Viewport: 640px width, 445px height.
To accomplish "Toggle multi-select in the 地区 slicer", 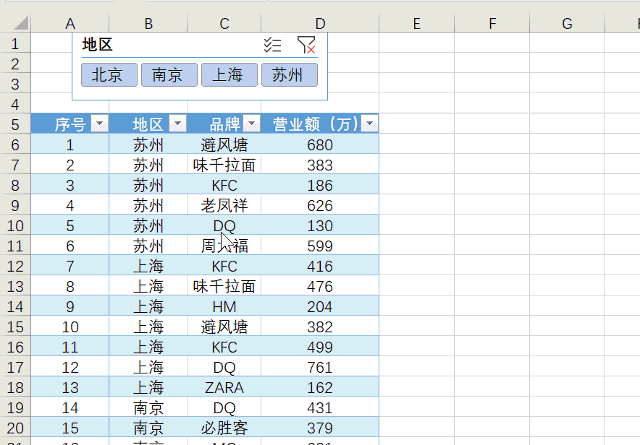I will coord(272,45).
